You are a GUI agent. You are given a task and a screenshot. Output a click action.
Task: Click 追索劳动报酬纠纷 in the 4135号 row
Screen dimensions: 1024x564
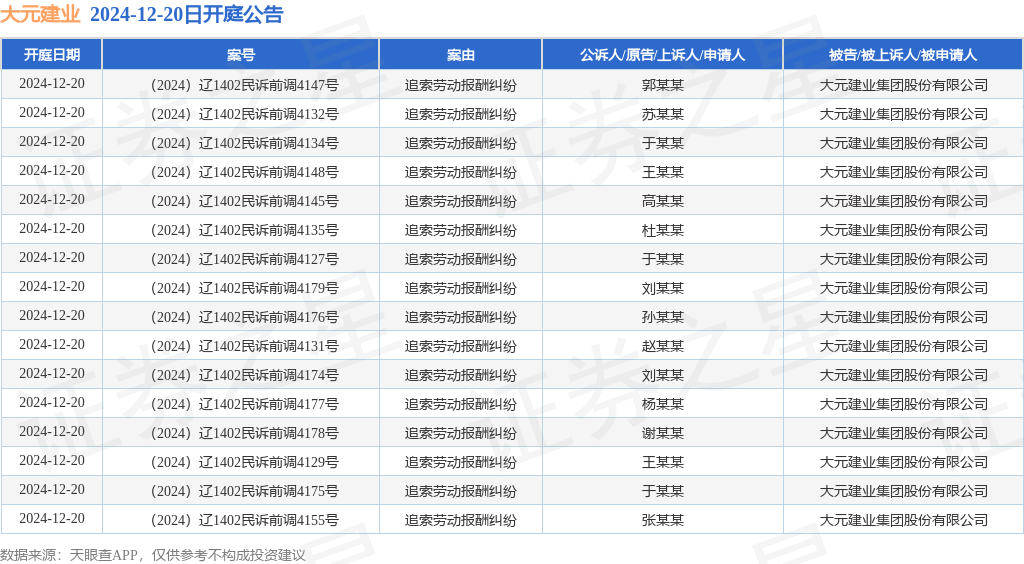tap(460, 230)
